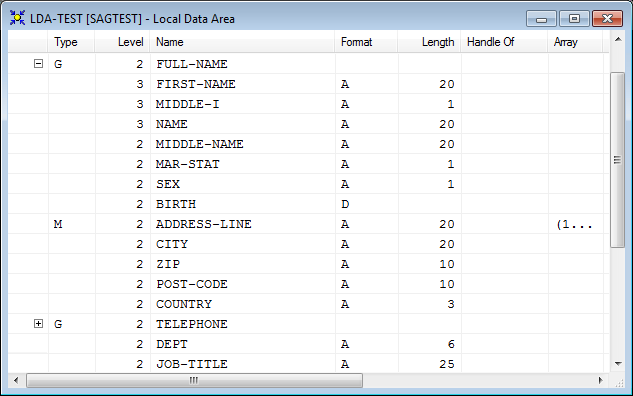633x396 pixels.
Task: Select the ADDRESS-LINE field name
Action: click(x=204, y=224)
